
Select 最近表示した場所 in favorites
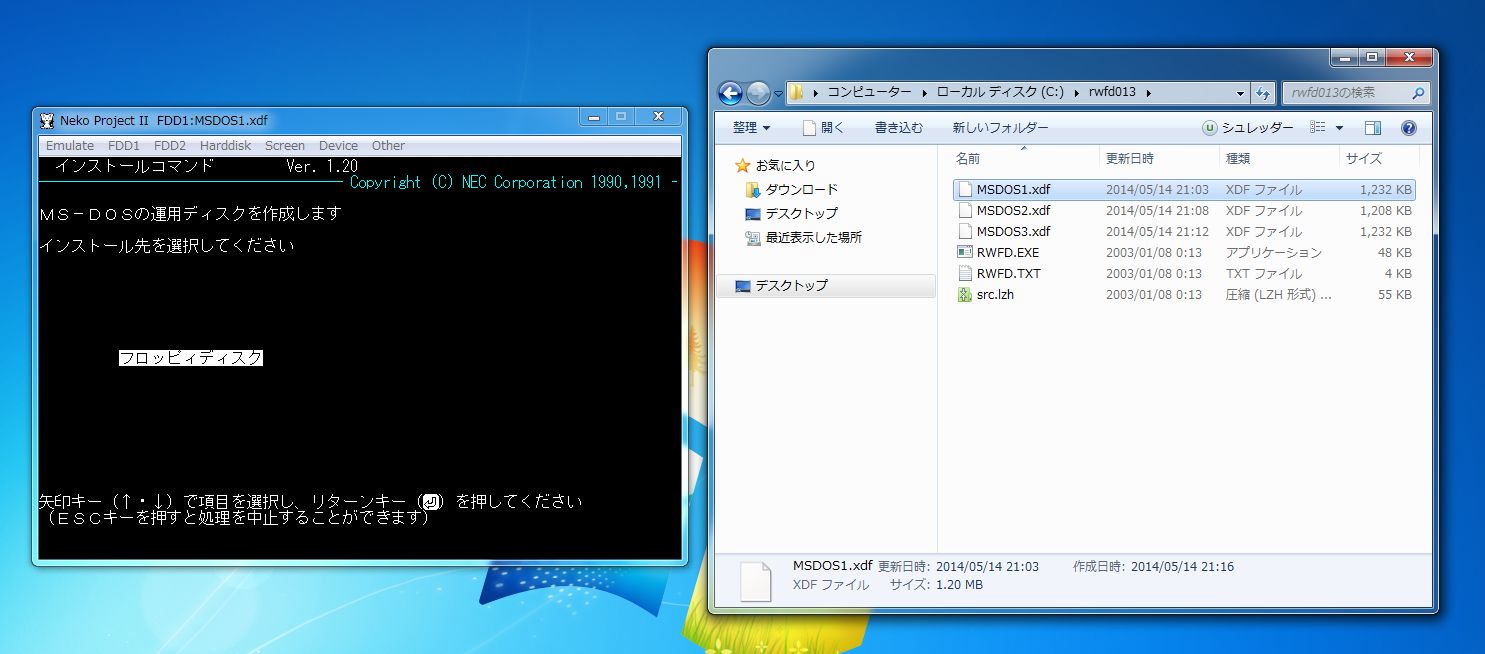(813, 237)
